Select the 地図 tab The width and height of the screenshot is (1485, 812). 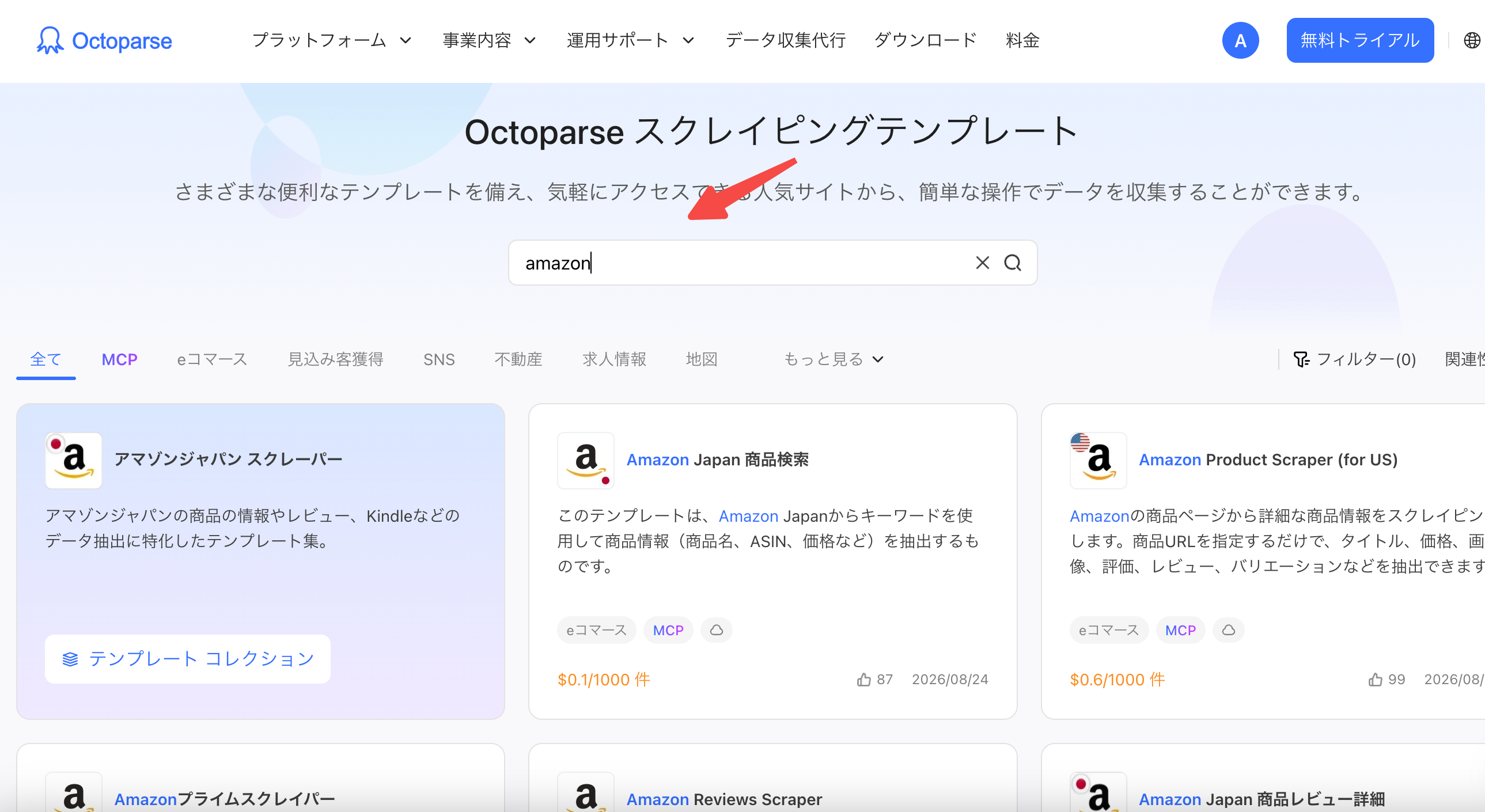702,359
